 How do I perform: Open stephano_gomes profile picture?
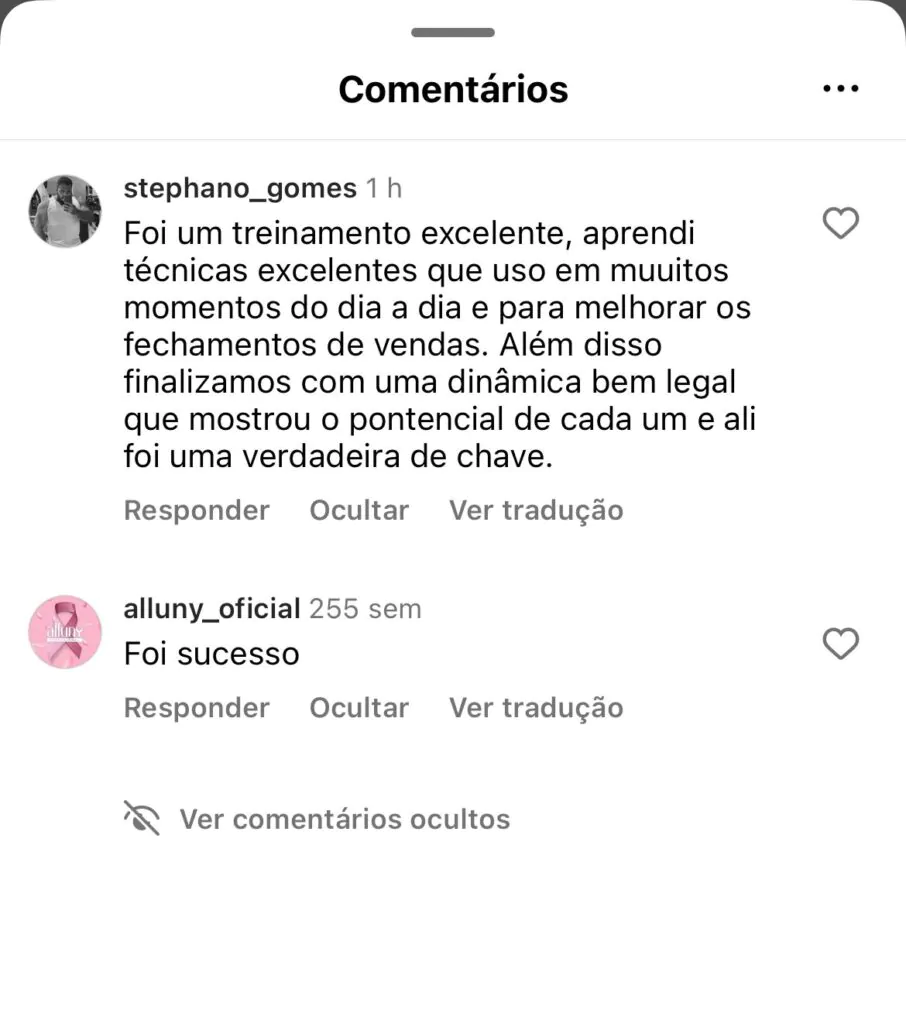point(65,211)
